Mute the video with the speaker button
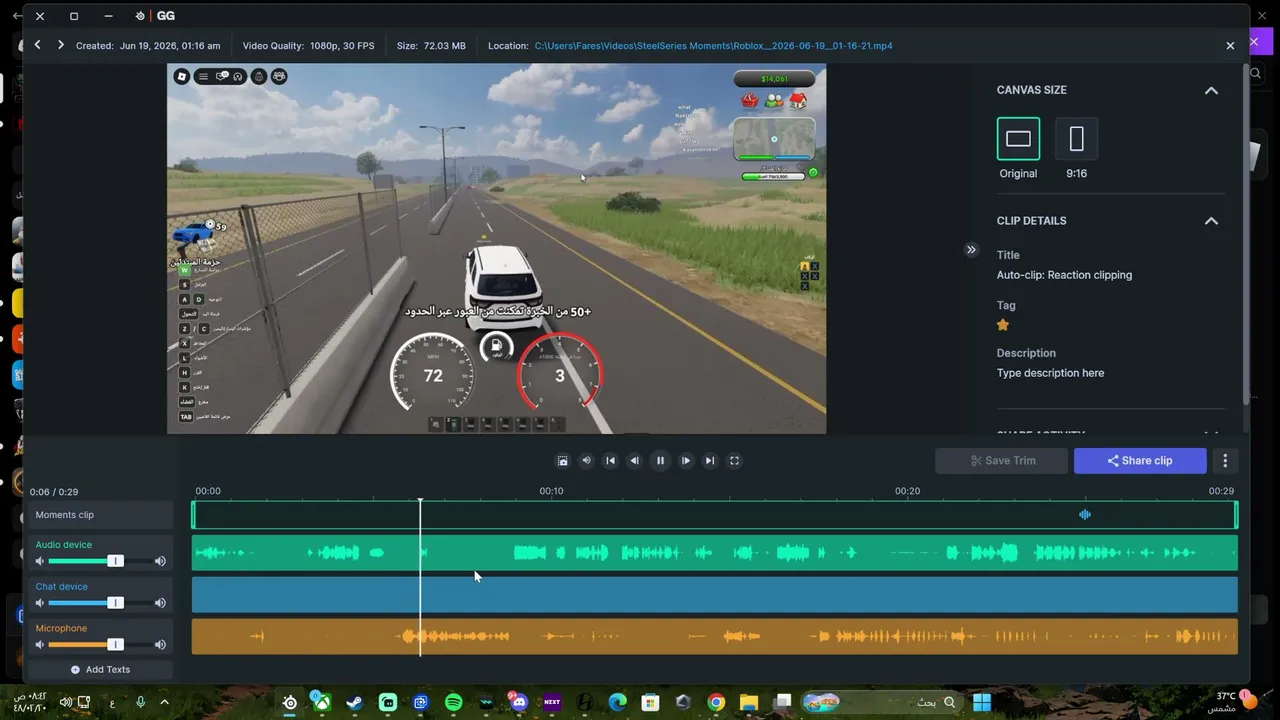 click(586, 461)
